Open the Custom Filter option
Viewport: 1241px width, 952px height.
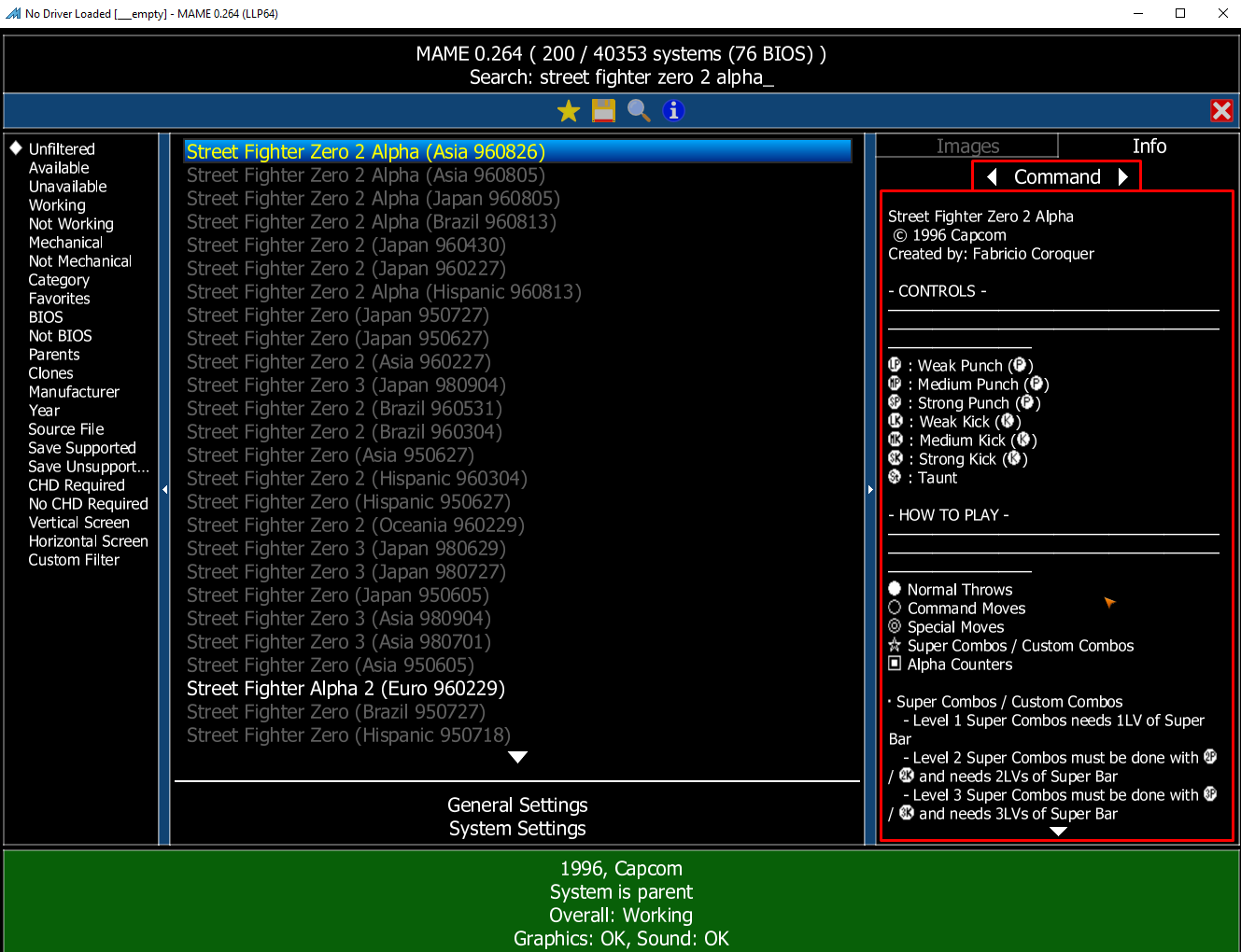point(74,560)
